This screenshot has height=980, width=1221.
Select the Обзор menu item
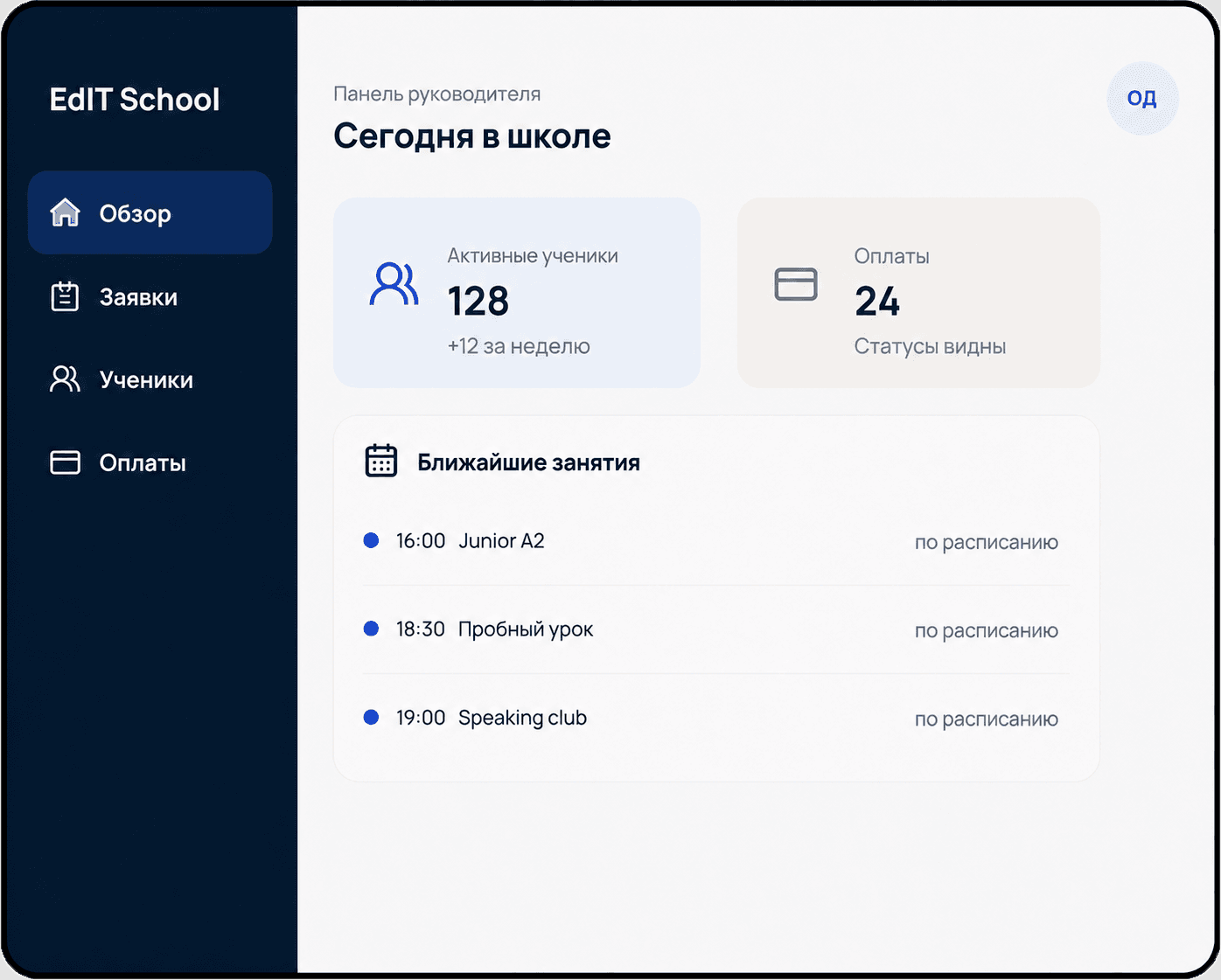coord(150,212)
